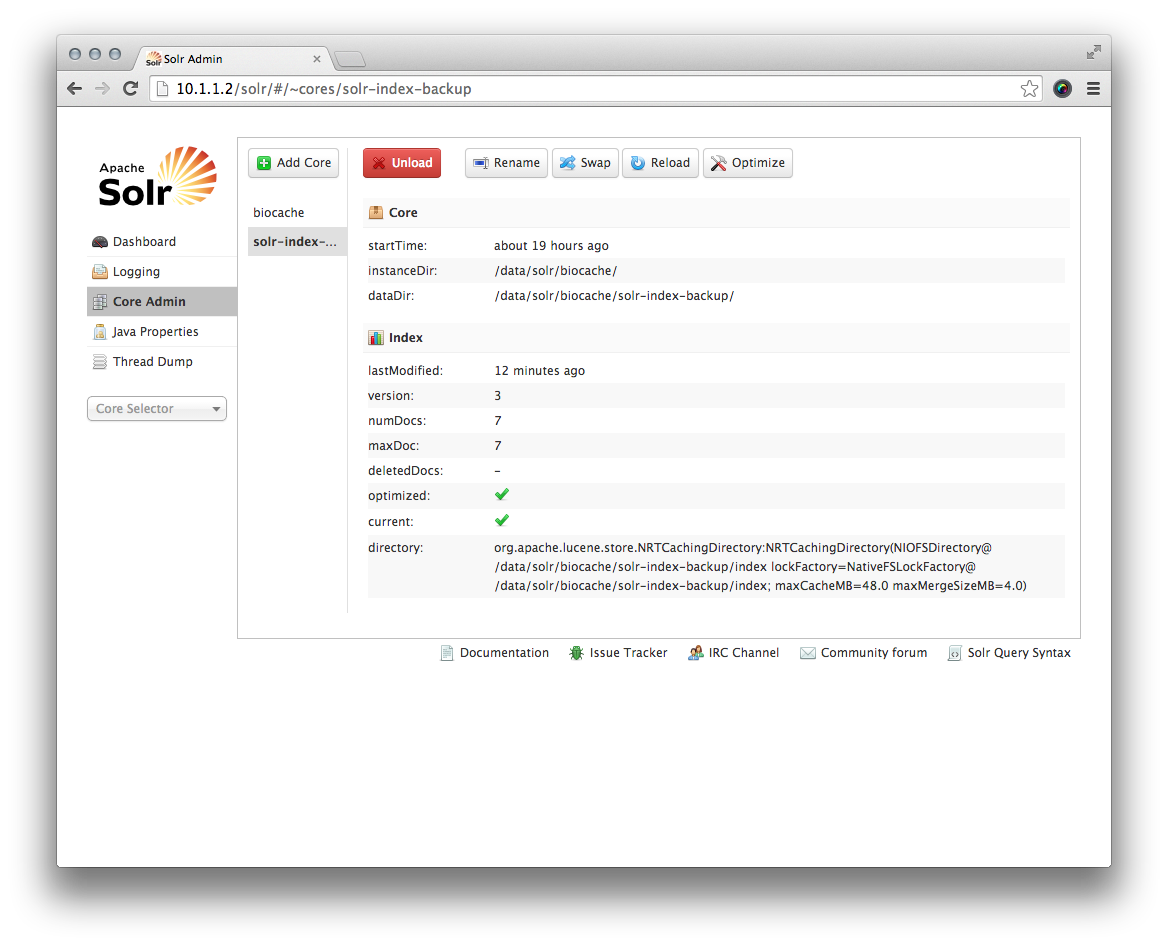Image resolution: width=1168 pixels, height=946 pixels.
Task: Click the Apache Solr logo
Action: pos(158,177)
